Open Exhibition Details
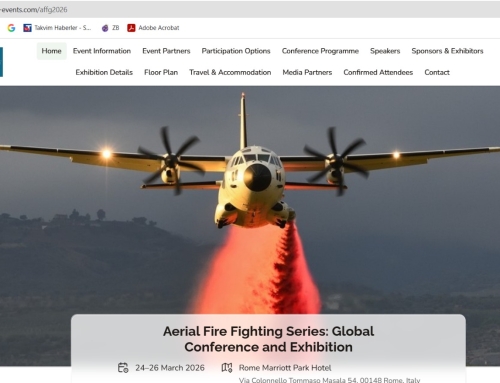The width and height of the screenshot is (500, 383). coord(104,72)
